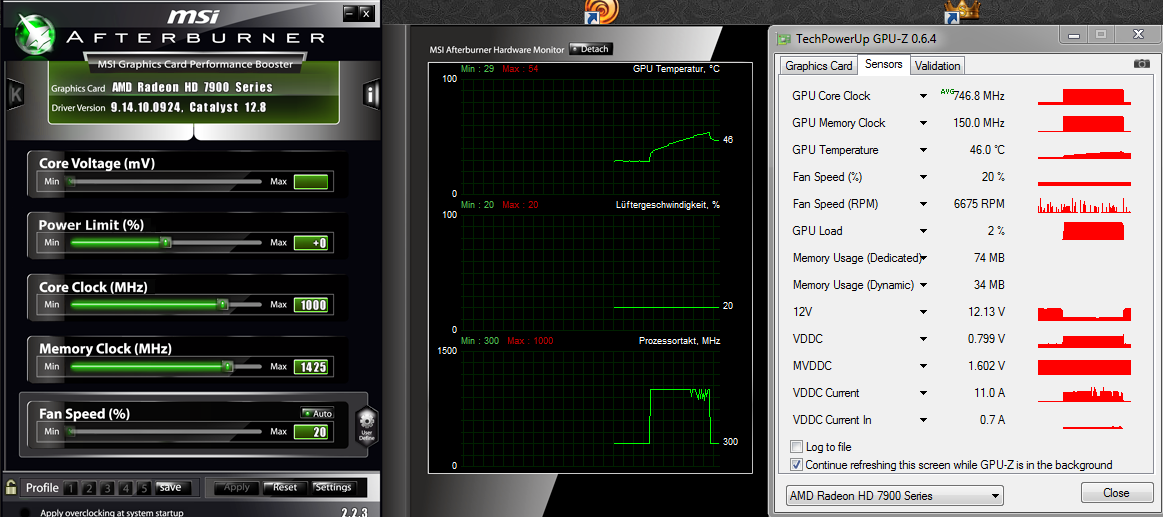Click the empty Core Voltage value field
Screen dimensions: 1163x517
coord(310,182)
